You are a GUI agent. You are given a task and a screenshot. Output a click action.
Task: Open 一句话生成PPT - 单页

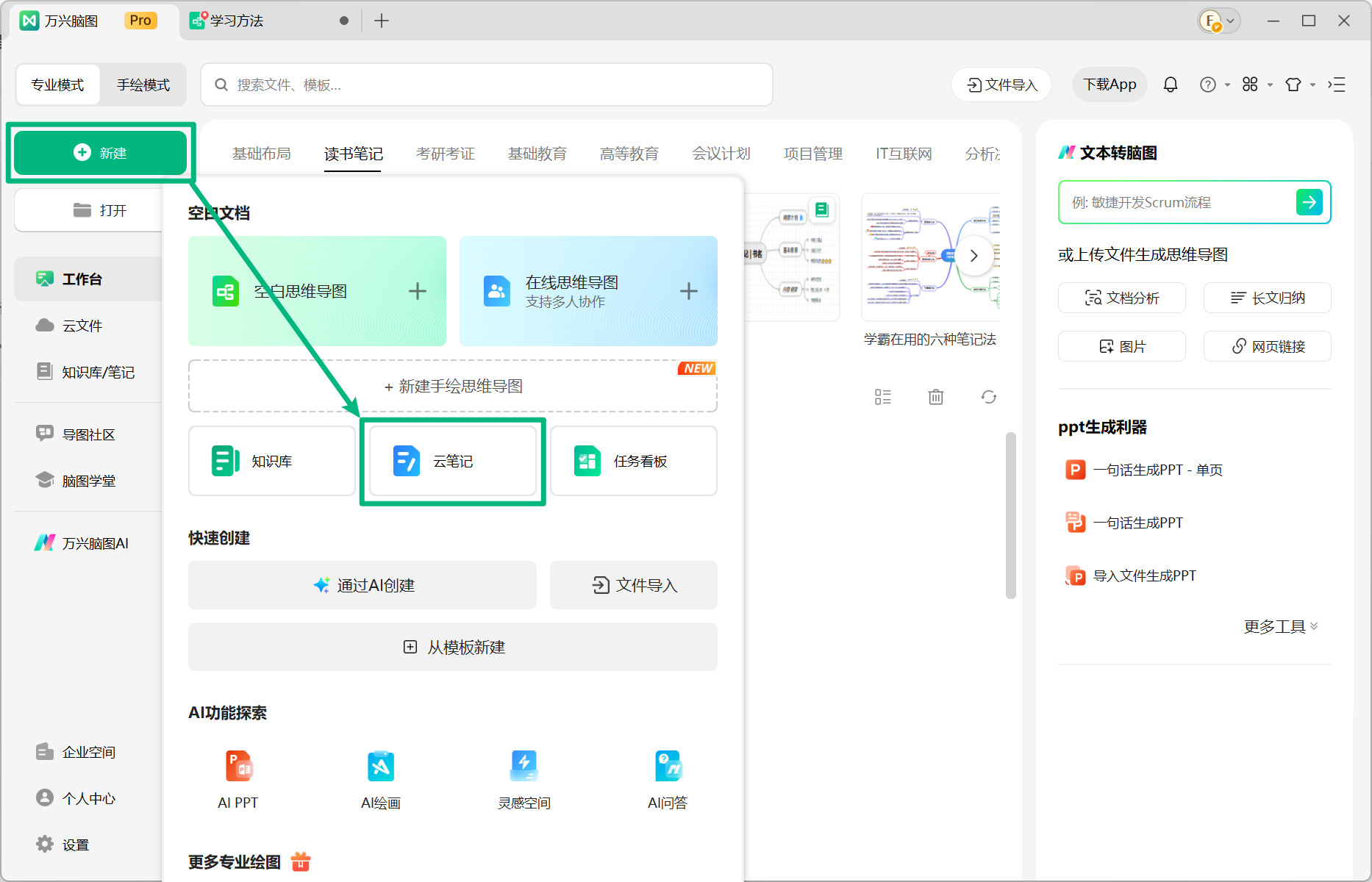point(1144,470)
